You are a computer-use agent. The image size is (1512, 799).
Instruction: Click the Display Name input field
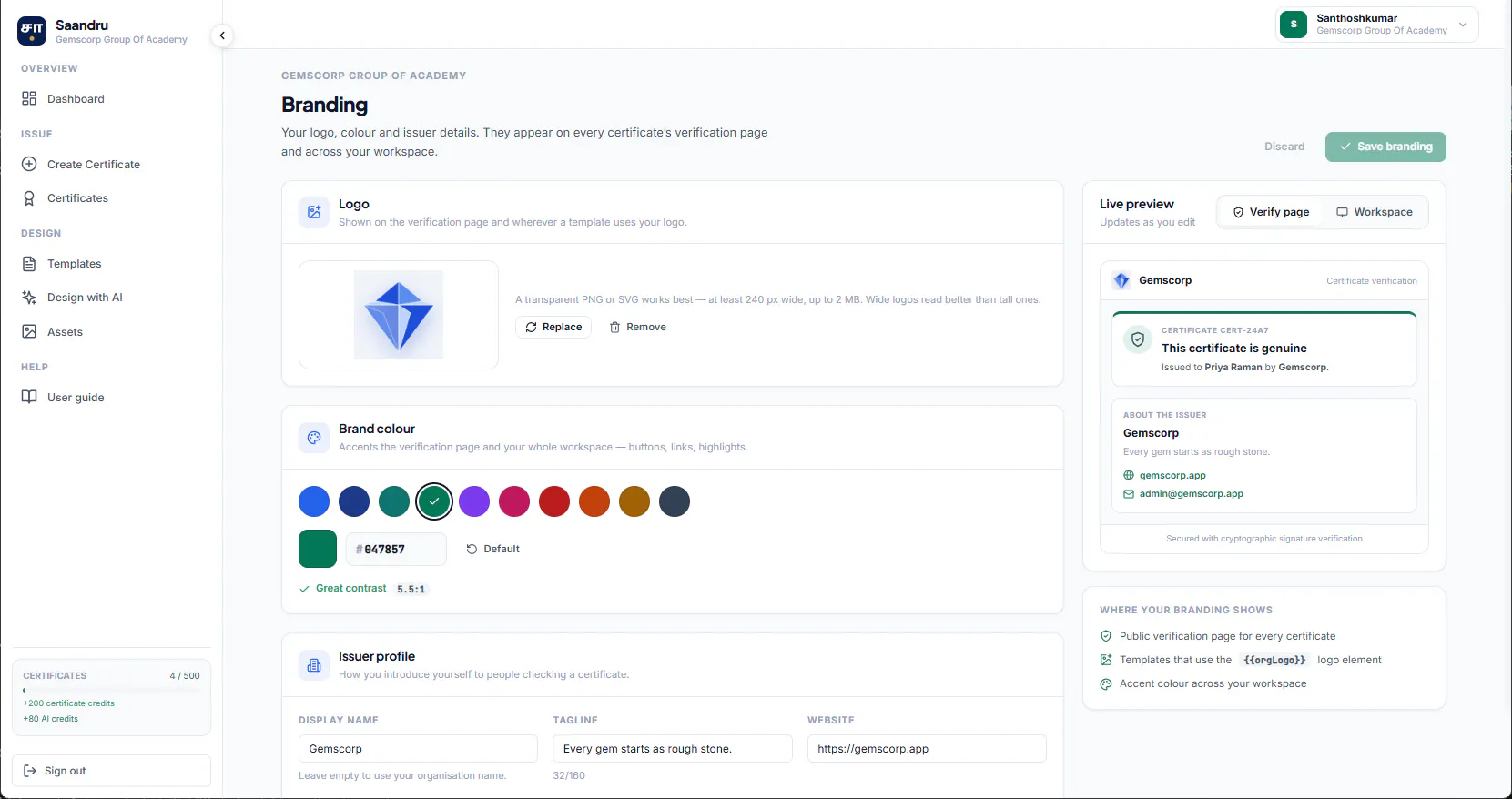pos(418,749)
